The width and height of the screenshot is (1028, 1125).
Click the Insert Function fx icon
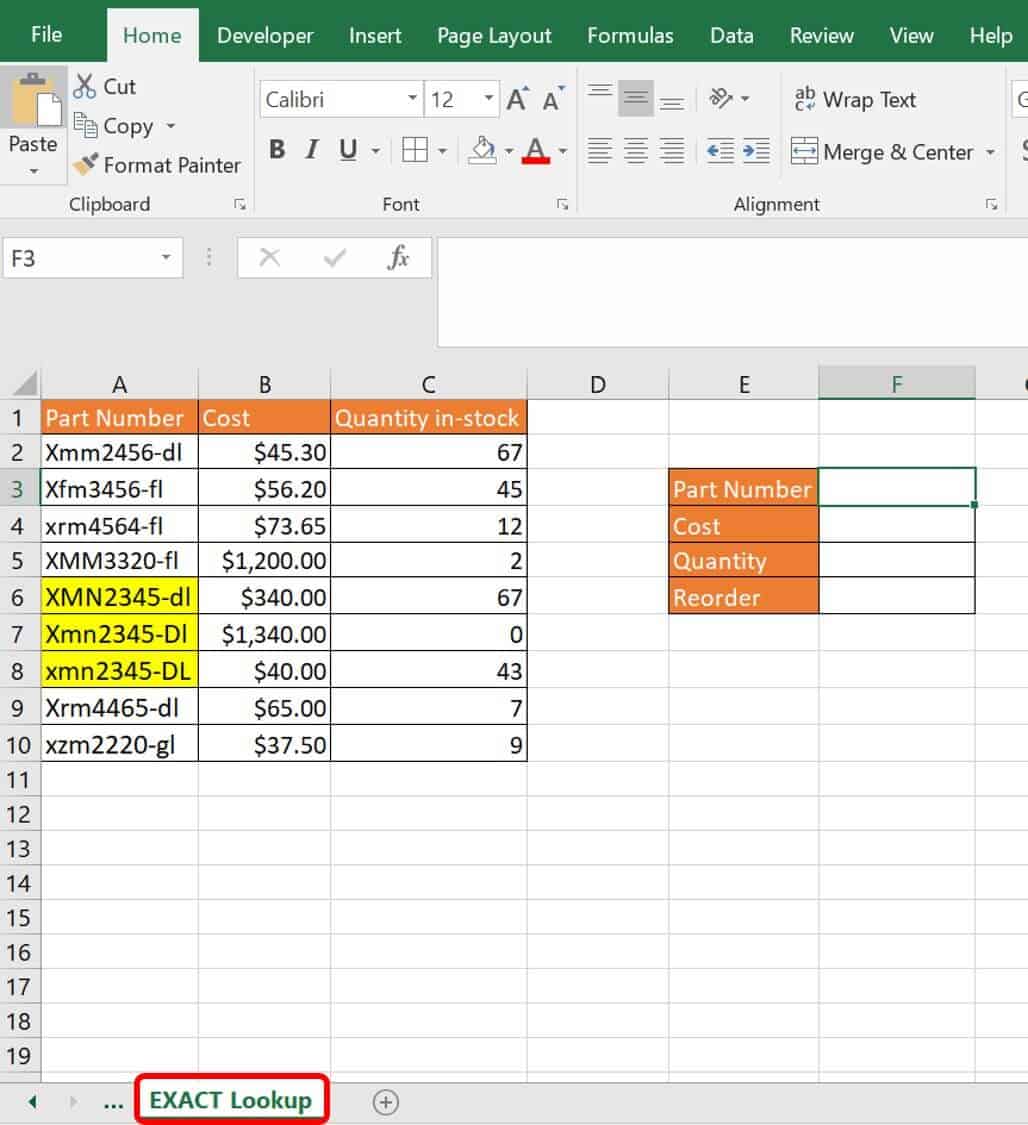click(398, 257)
